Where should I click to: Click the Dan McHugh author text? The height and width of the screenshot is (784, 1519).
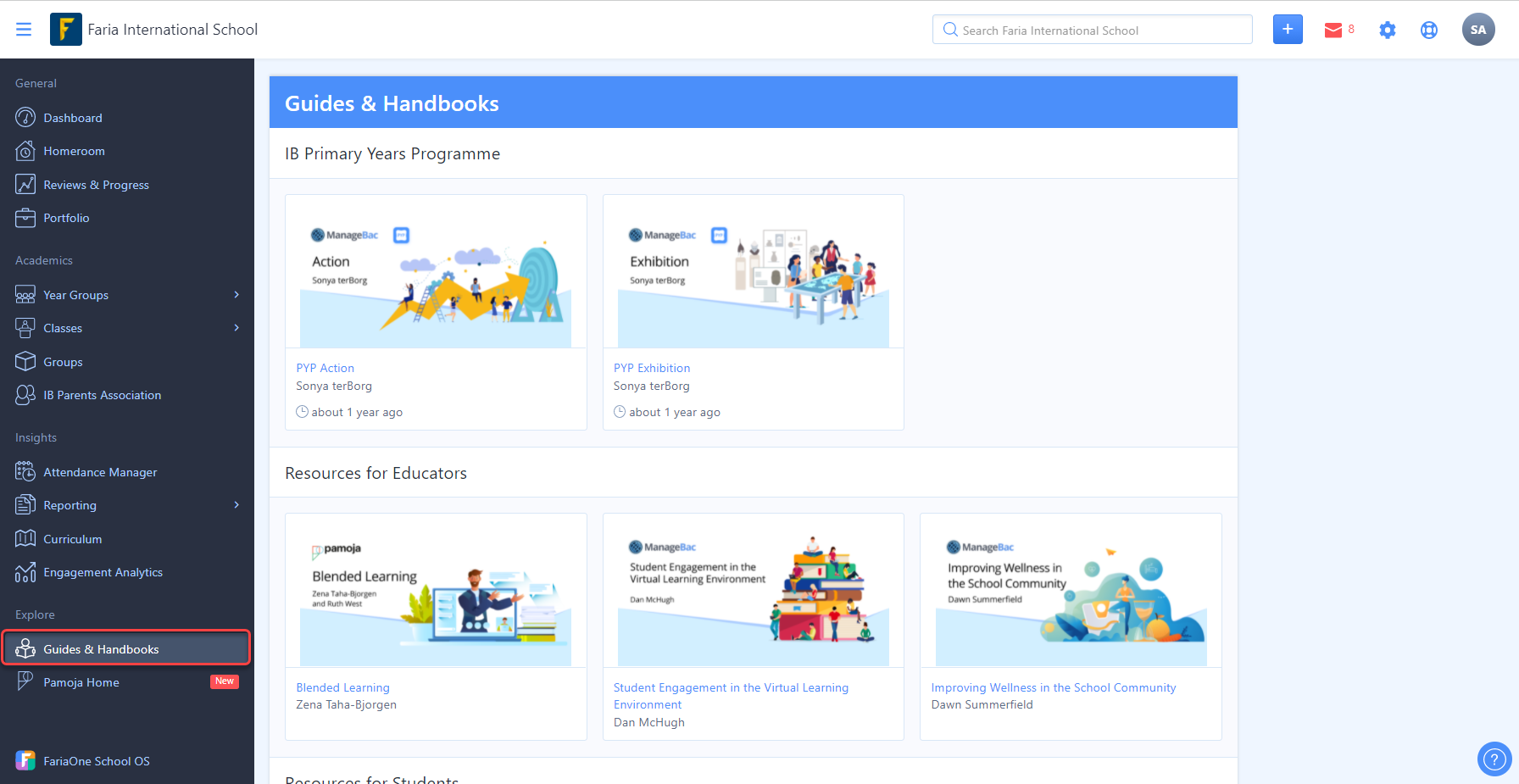[649, 722]
